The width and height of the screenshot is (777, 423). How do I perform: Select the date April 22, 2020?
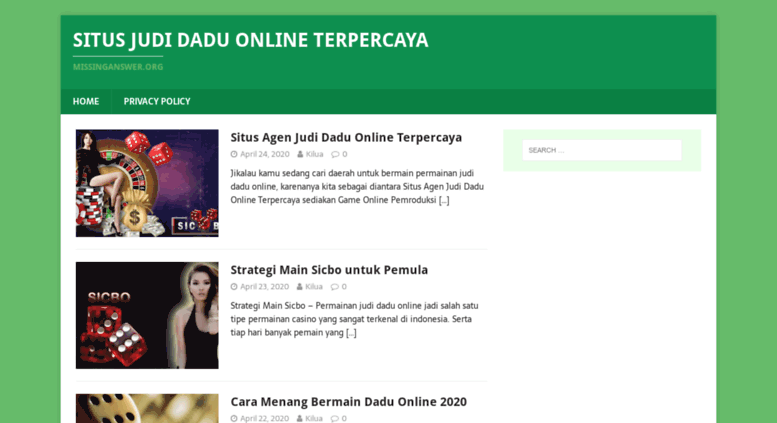(x=265, y=419)
